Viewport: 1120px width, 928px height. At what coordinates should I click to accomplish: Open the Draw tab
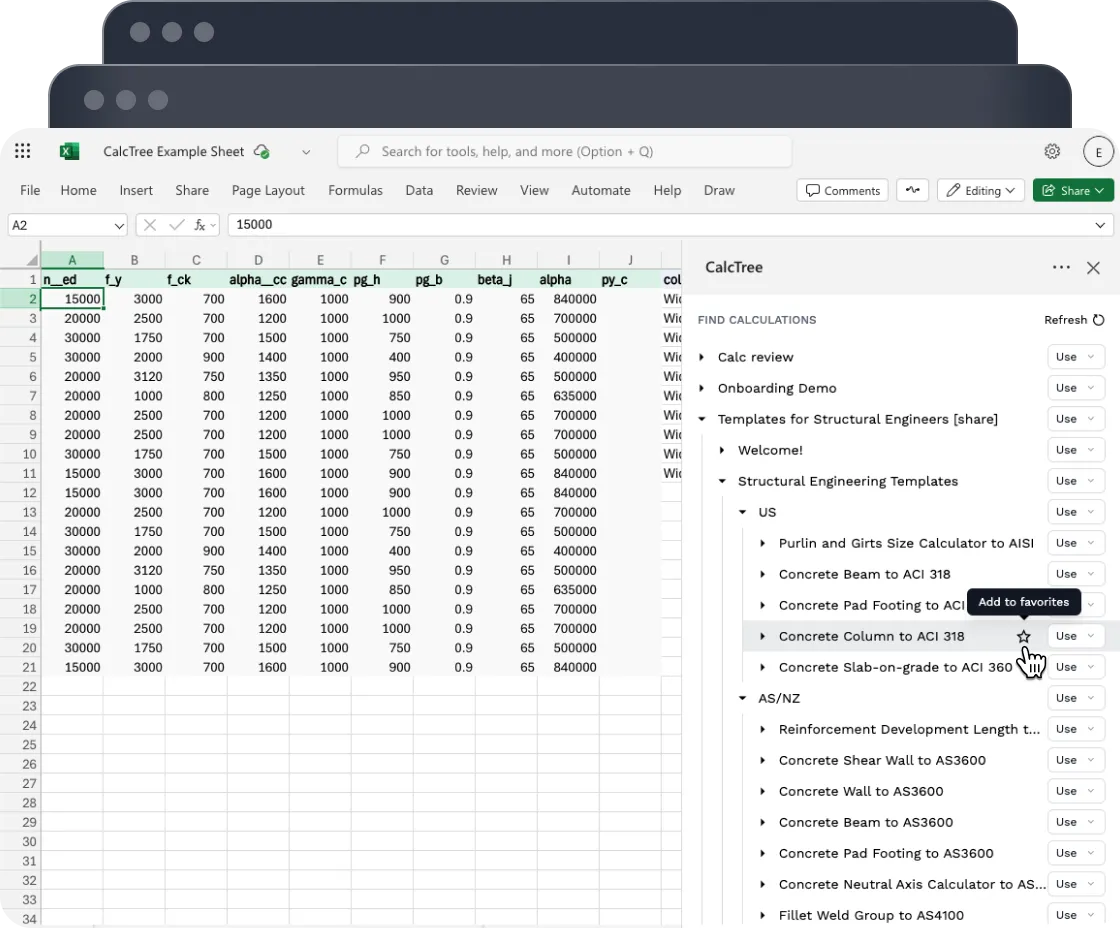coord(719,190)
